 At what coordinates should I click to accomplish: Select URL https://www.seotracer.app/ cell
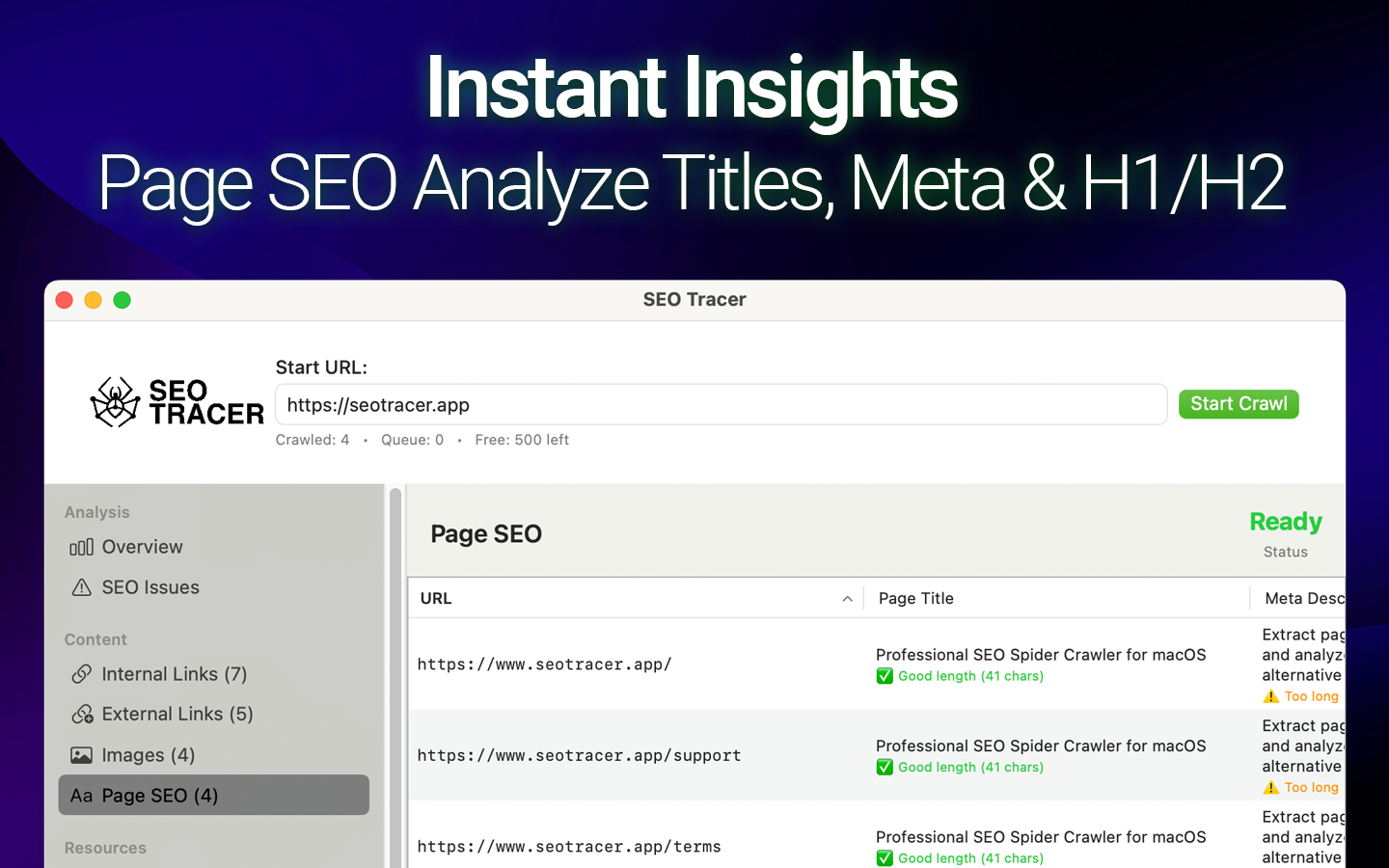click(x=544, y=665)
